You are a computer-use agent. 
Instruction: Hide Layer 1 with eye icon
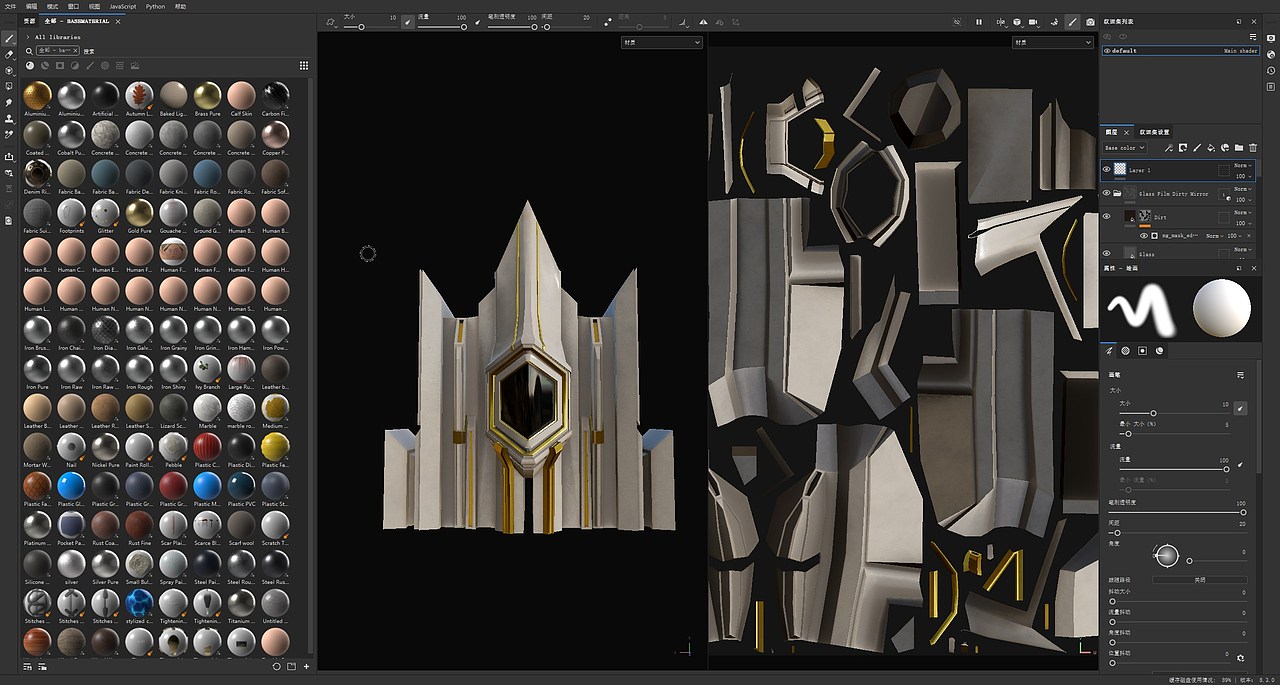1106,170
